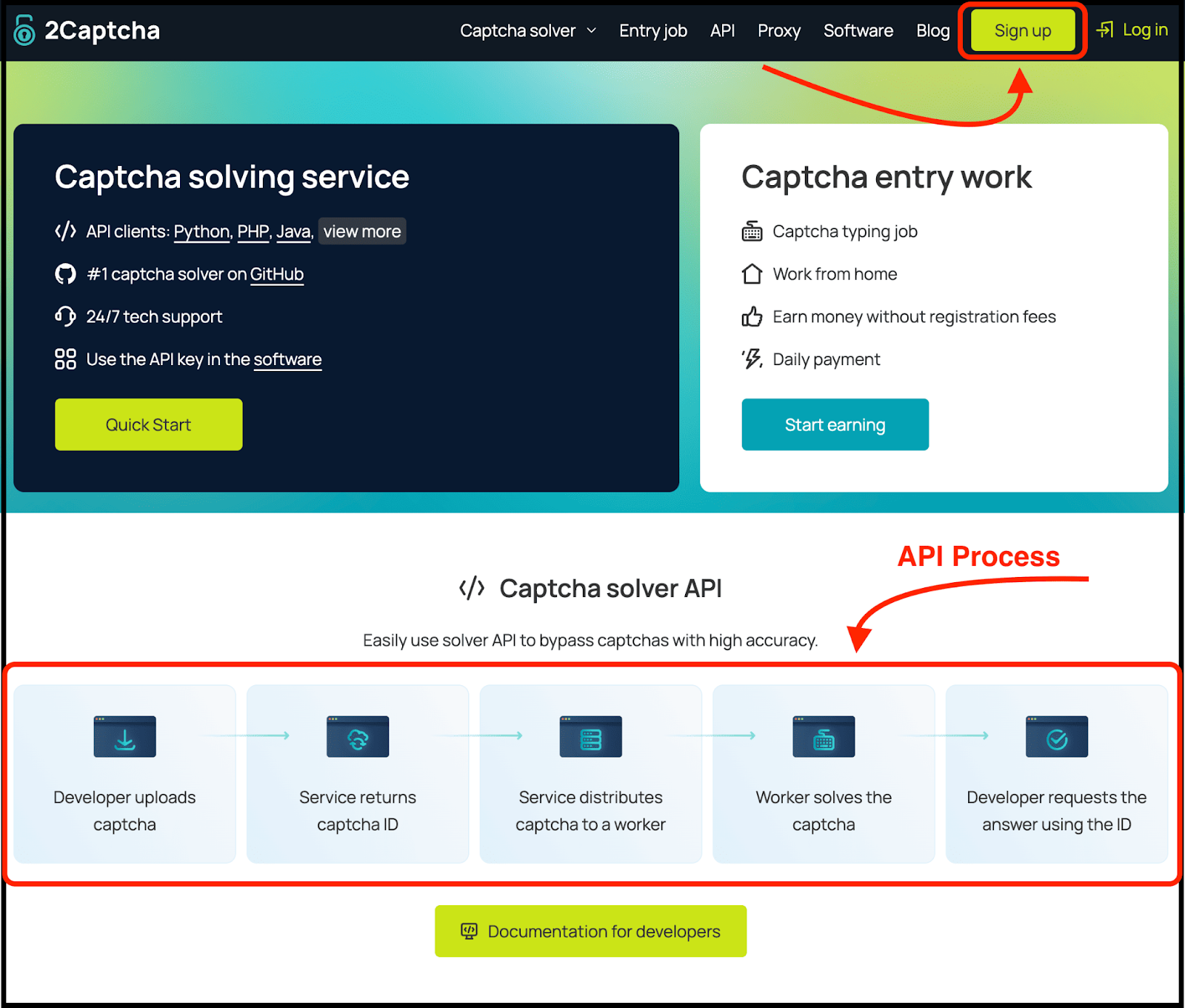Select the Daily payment lightning icon
The image size is (1185, 1008).
751,358
